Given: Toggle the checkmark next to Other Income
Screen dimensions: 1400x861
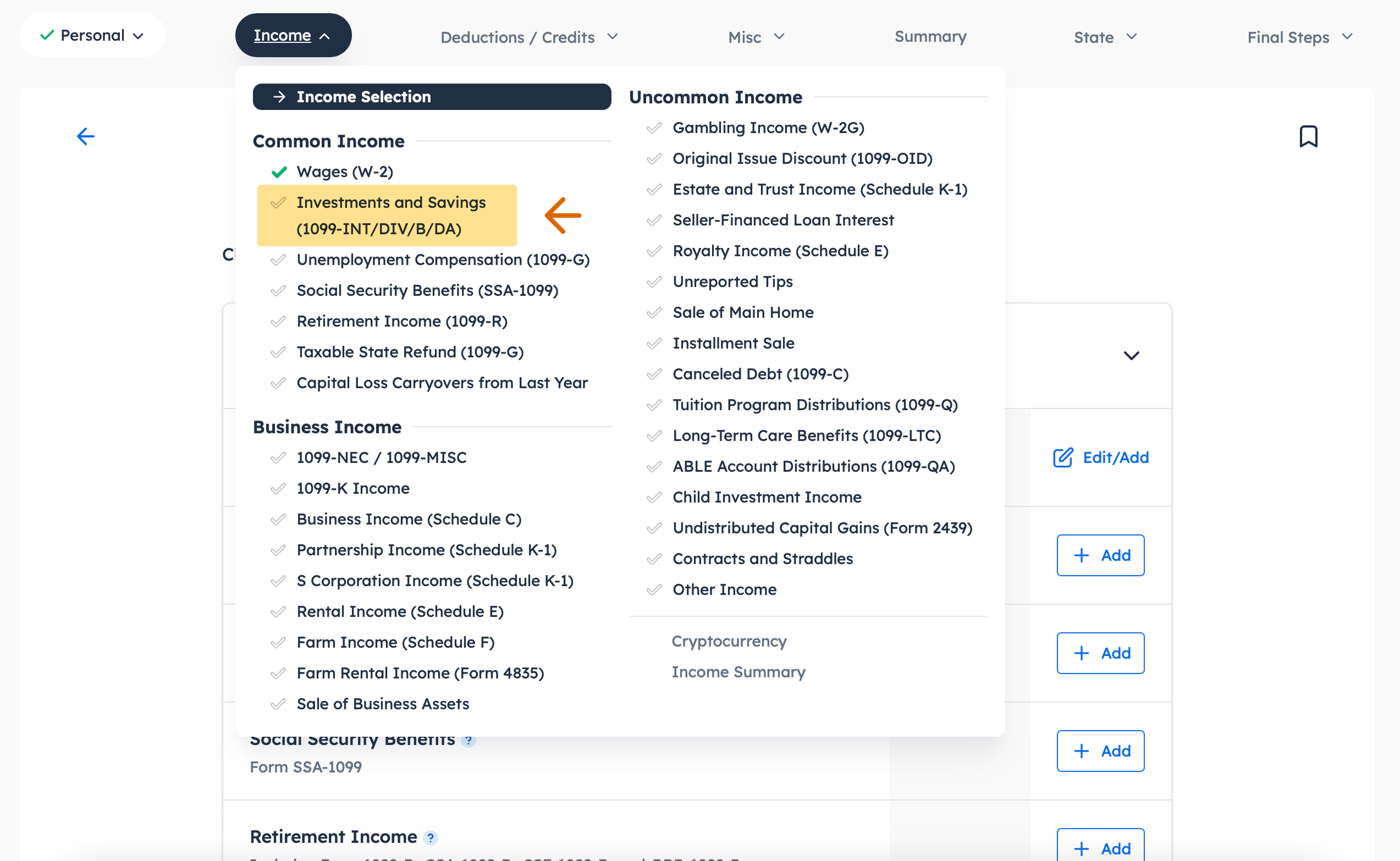Looking at the screenshot, I should (654, 590).
